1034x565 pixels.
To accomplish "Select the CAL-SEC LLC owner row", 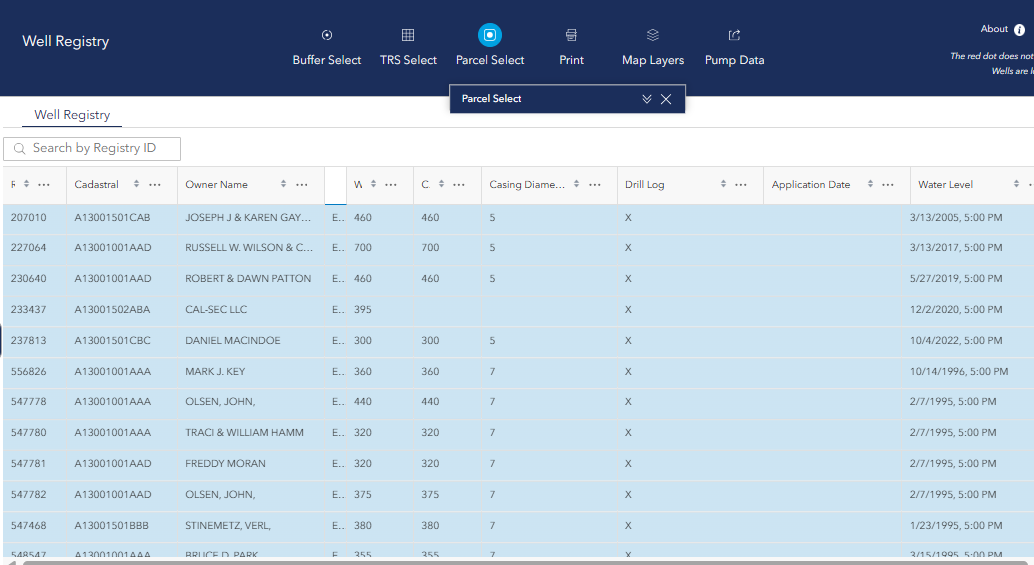I will pos(216,310).
